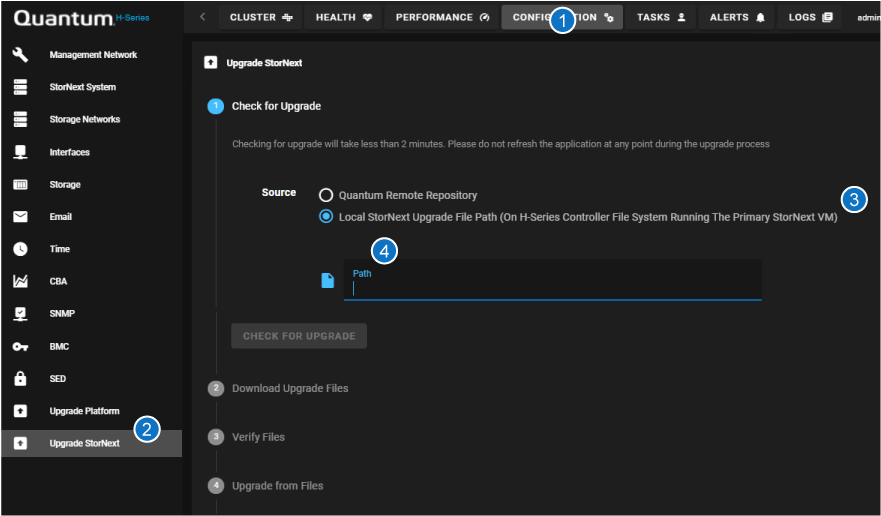Viewport: 881px width, 516px height.
Task: Click step 1 Check for Upgrade
Action: tap(265, 106)
